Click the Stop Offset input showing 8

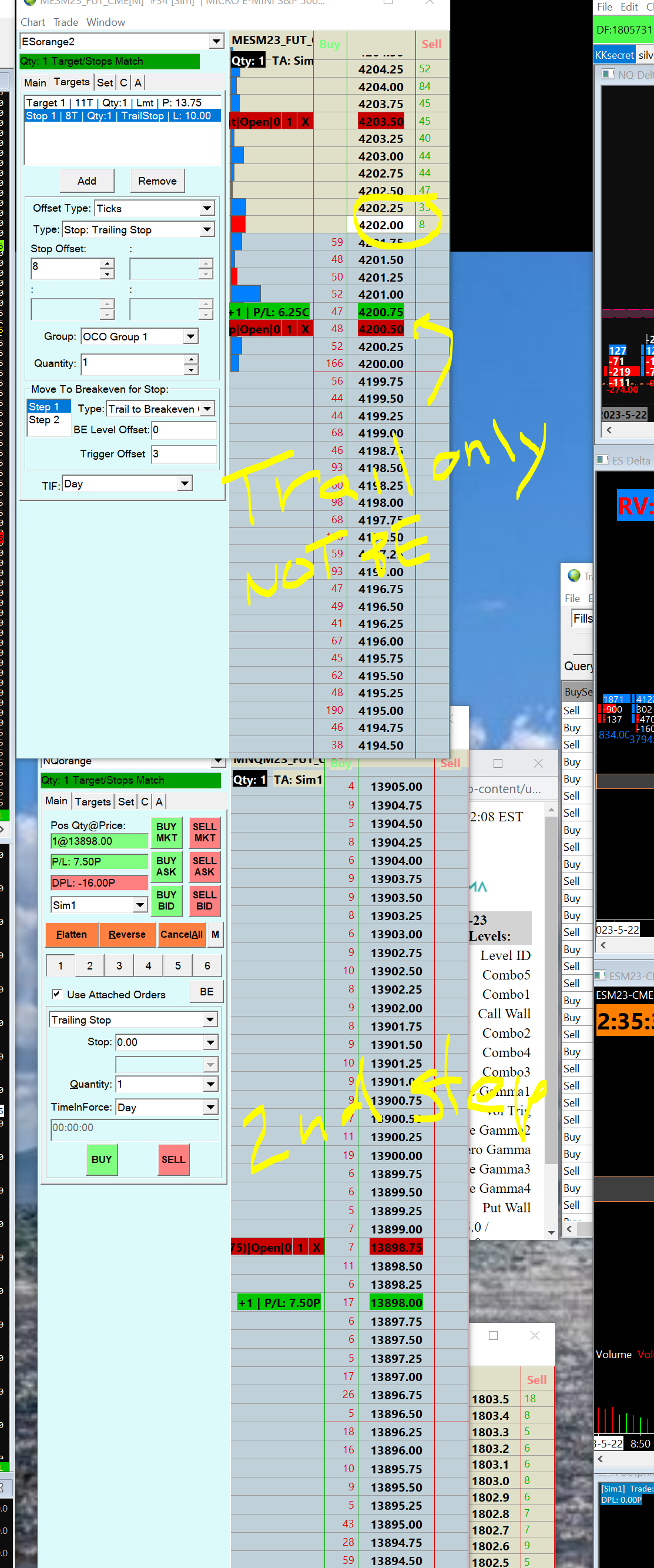point(65,269)
